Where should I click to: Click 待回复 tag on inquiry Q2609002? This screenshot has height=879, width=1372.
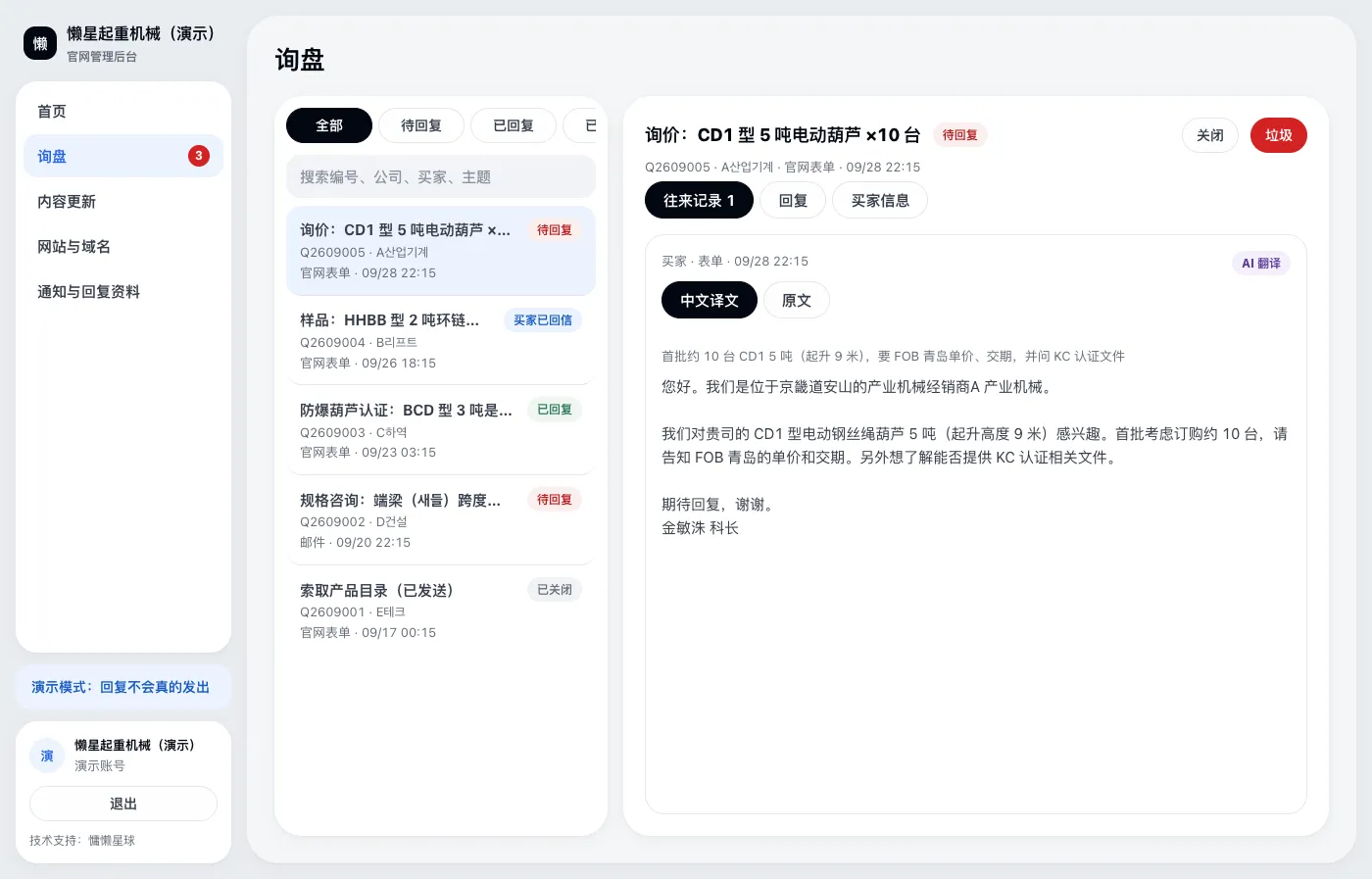tap(555, 500)
